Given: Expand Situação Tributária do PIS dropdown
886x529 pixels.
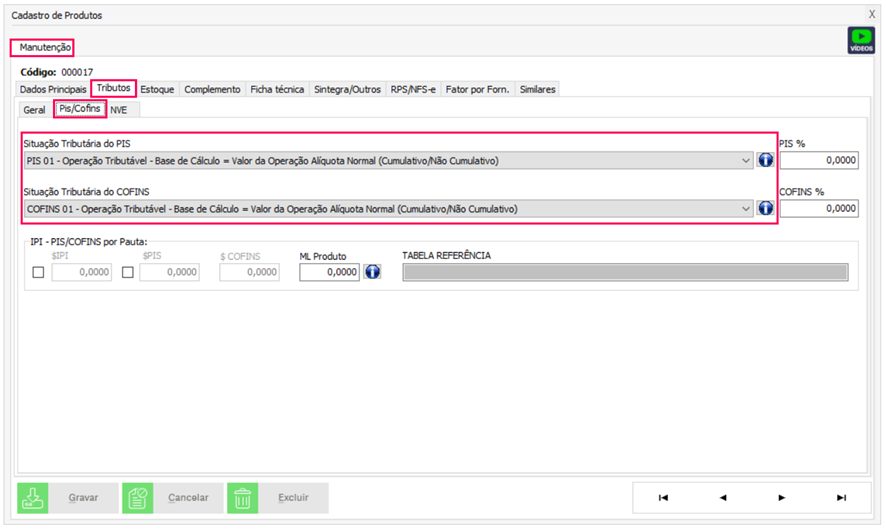Looking at the screenshot, I should pos(746,161).
